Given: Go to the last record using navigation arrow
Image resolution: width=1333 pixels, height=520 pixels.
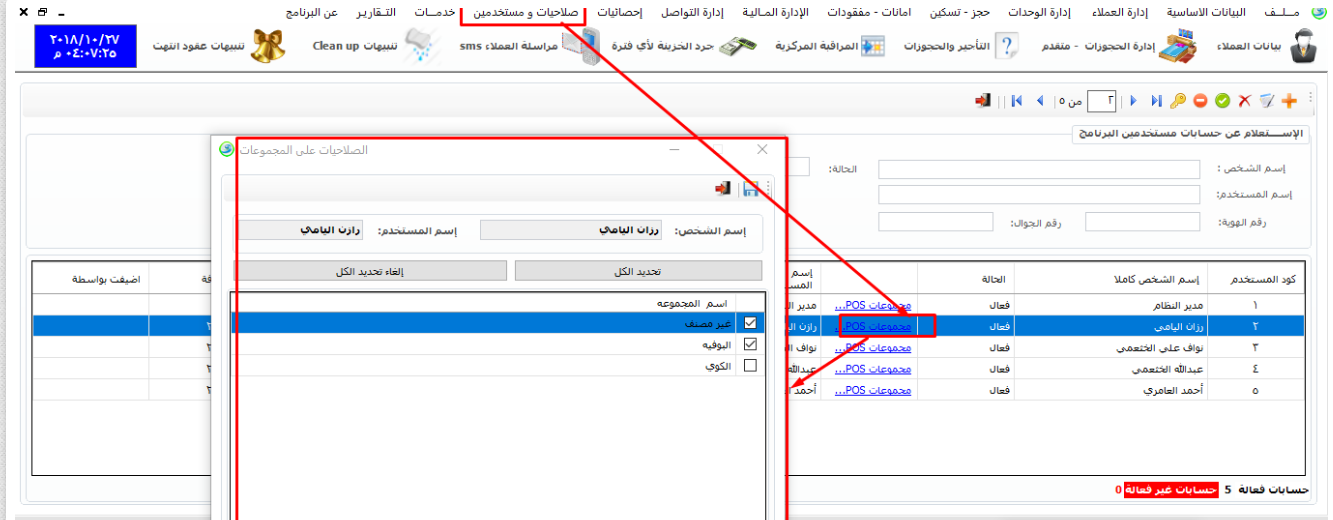Looking at the screenshot, I should click(1017, 101).
